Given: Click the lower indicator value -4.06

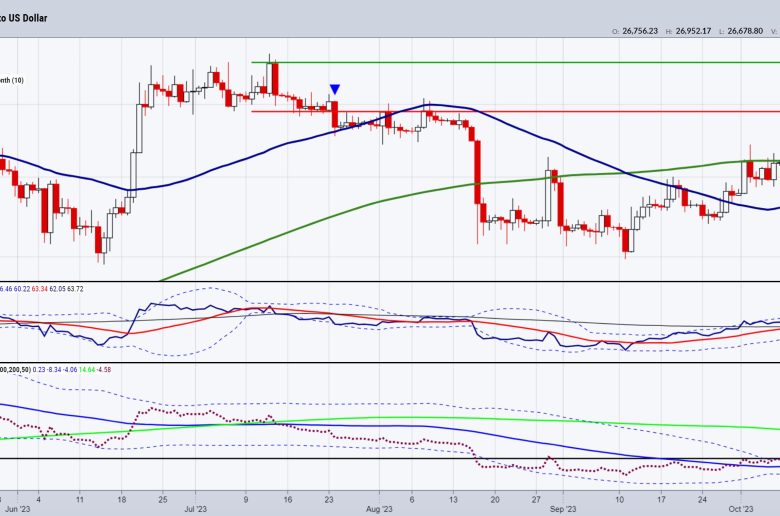Looking at the screenshot, I should click(70, 370).
